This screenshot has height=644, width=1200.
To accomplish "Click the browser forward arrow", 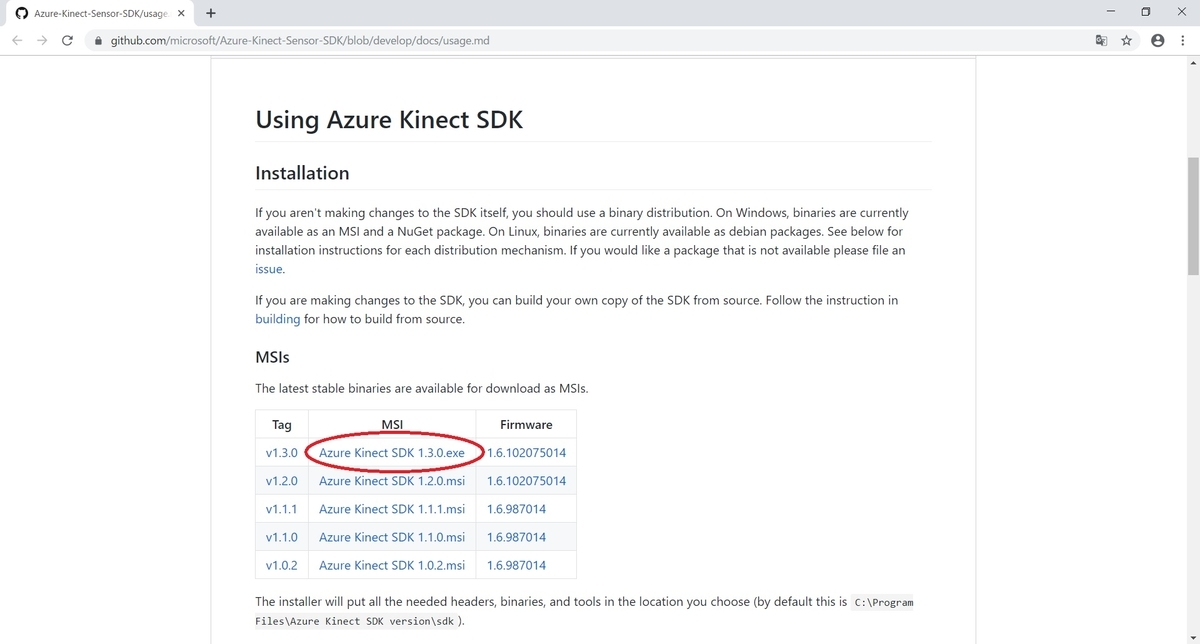I will tap(42, 41).
